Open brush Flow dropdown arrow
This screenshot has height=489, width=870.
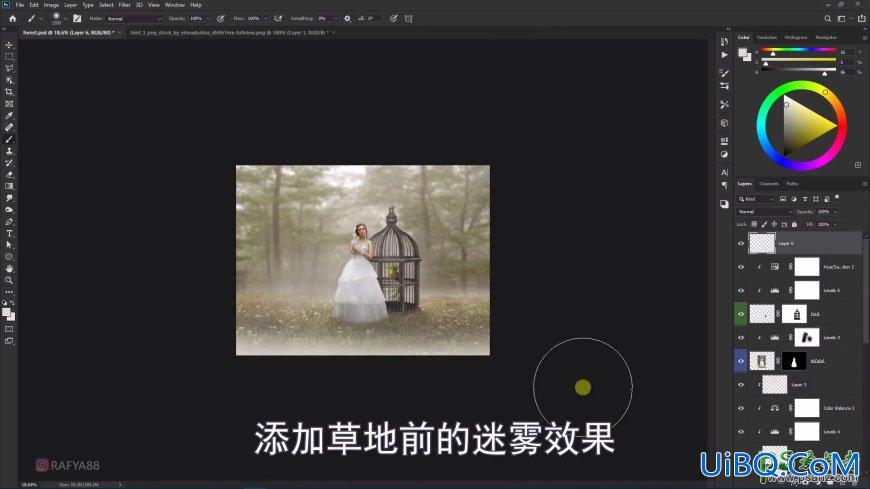(265, 18)
